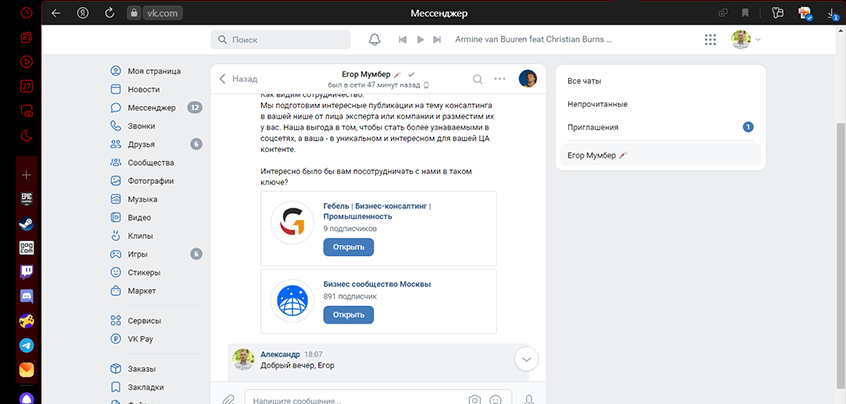Click the Маркет bag icon
The width and height of the screenshot is (846, 404).
[x=115, y=291]
